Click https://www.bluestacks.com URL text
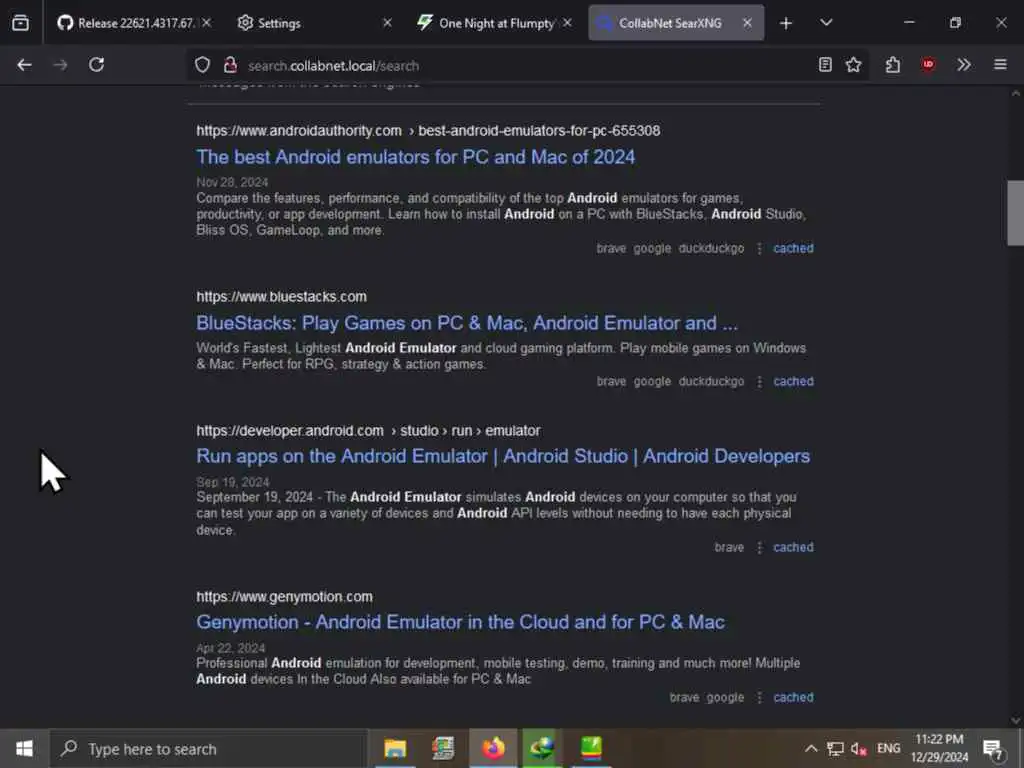1024x768 pixels. pos(281,296)
